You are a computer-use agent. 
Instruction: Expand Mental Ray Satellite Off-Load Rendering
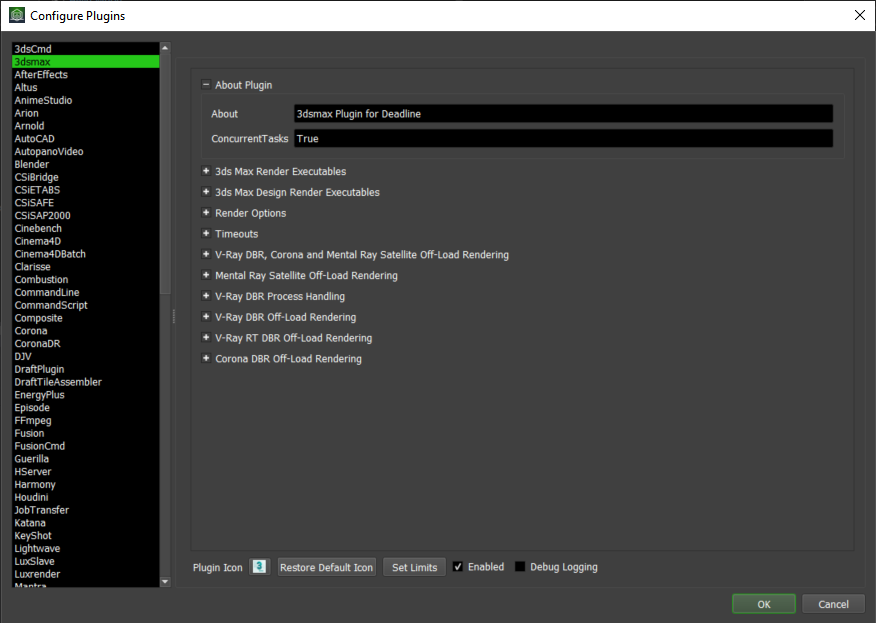point(206,275)
